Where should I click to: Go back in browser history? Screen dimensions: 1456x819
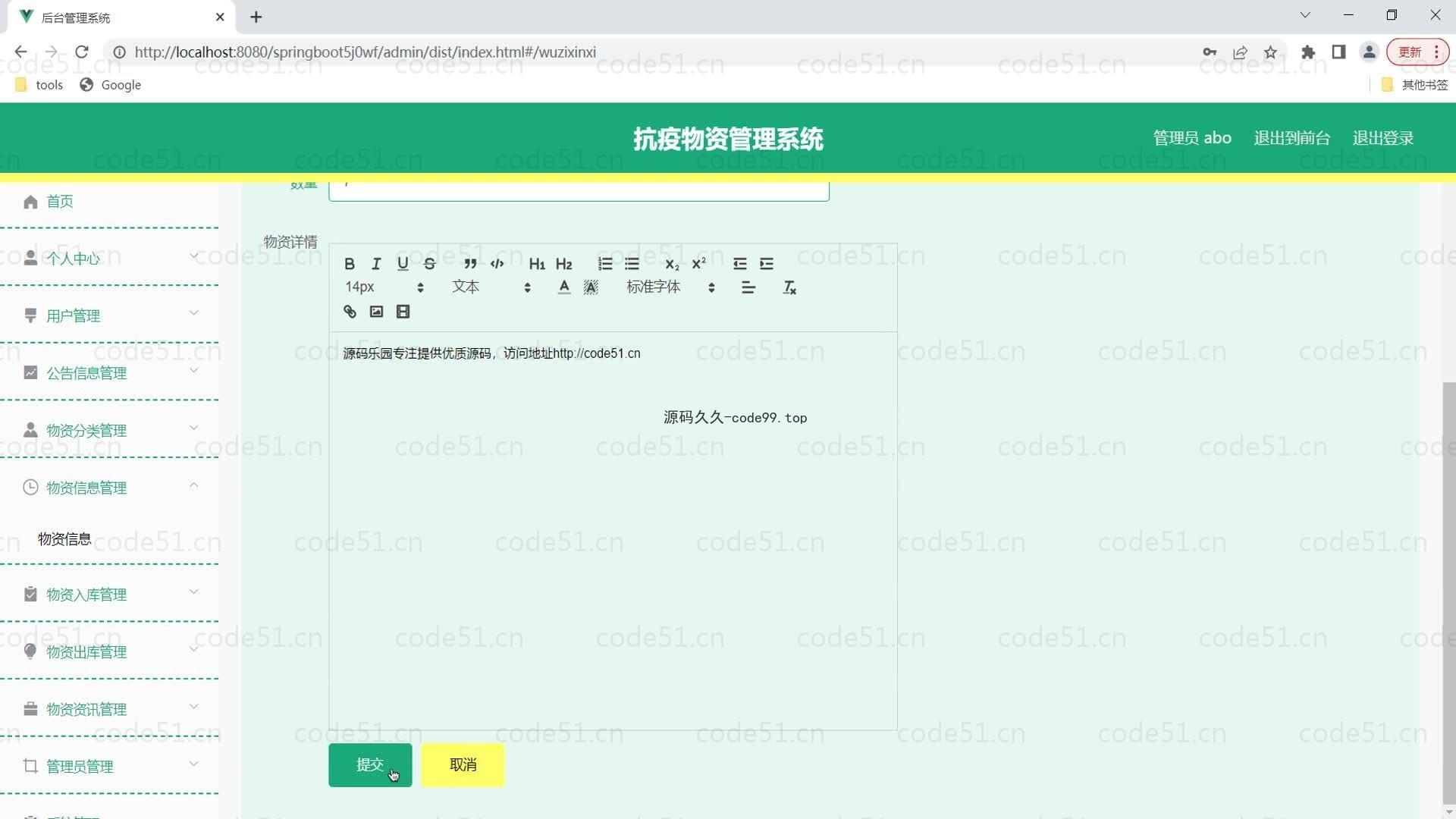coord(20,52)
